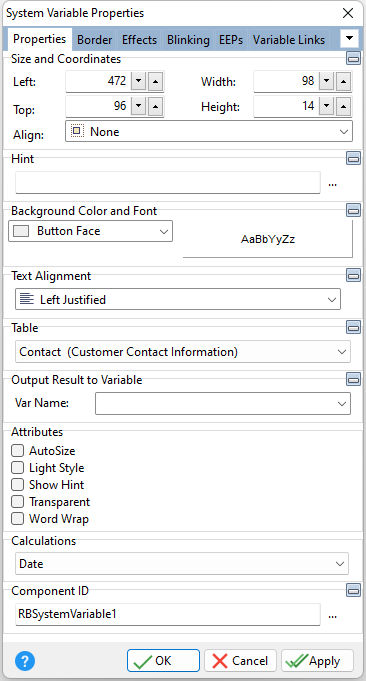Screen dimensions: 366x681
Task: Open the Var Name dropdown
Action: [223, 403]
